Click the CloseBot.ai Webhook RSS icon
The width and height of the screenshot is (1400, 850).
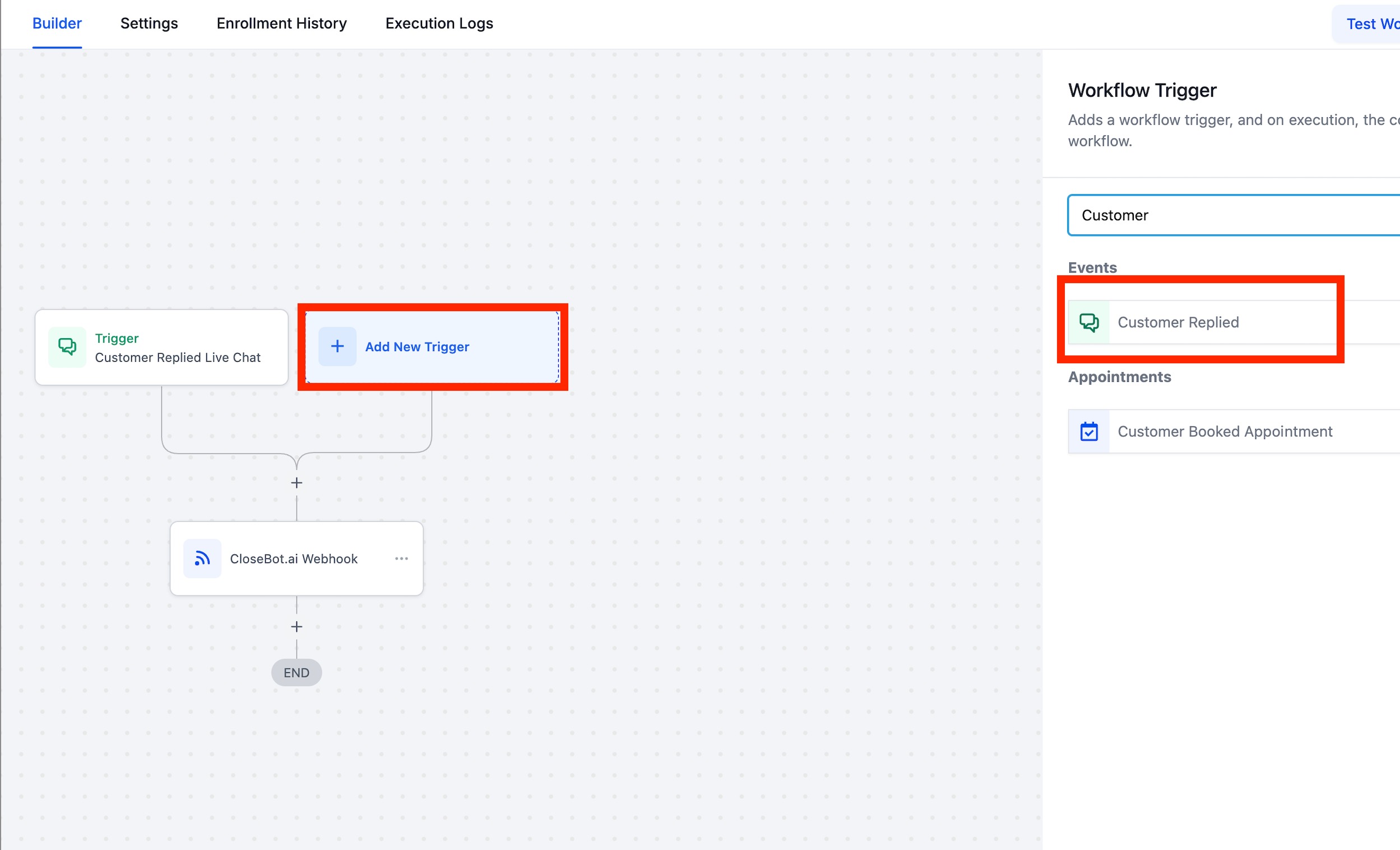[x=202, y=558]
